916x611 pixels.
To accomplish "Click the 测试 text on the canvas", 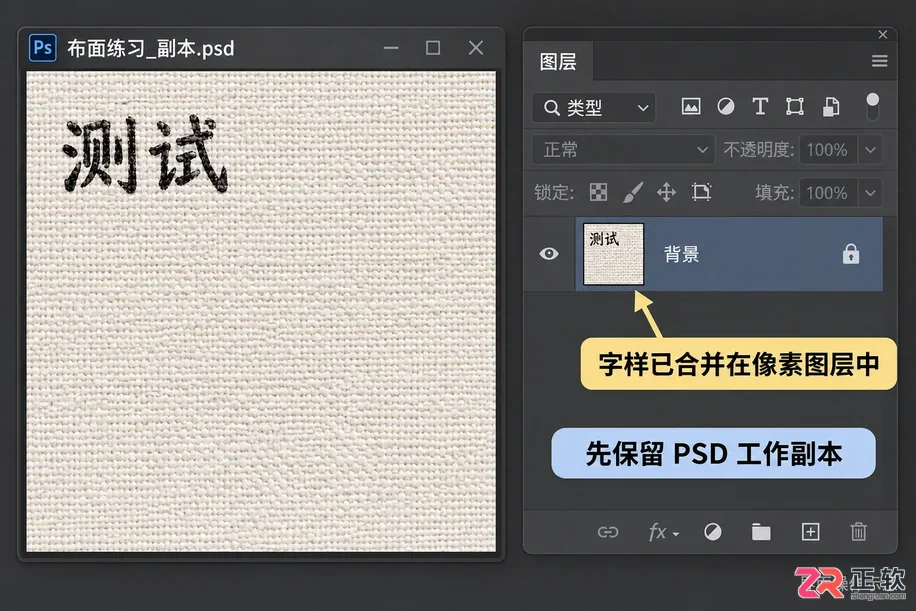I will click(x=144, y=154).
